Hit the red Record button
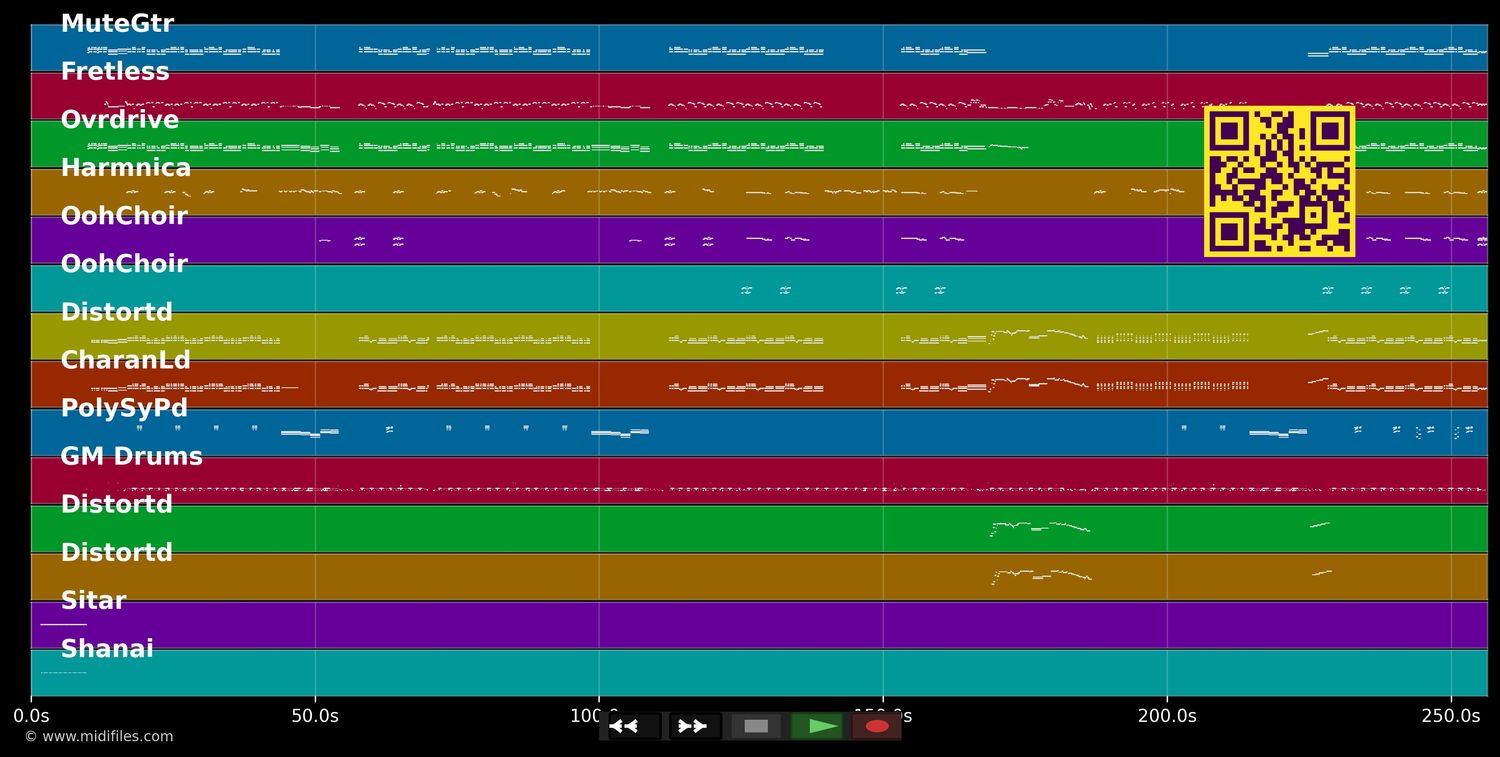 tap(877, 726)
